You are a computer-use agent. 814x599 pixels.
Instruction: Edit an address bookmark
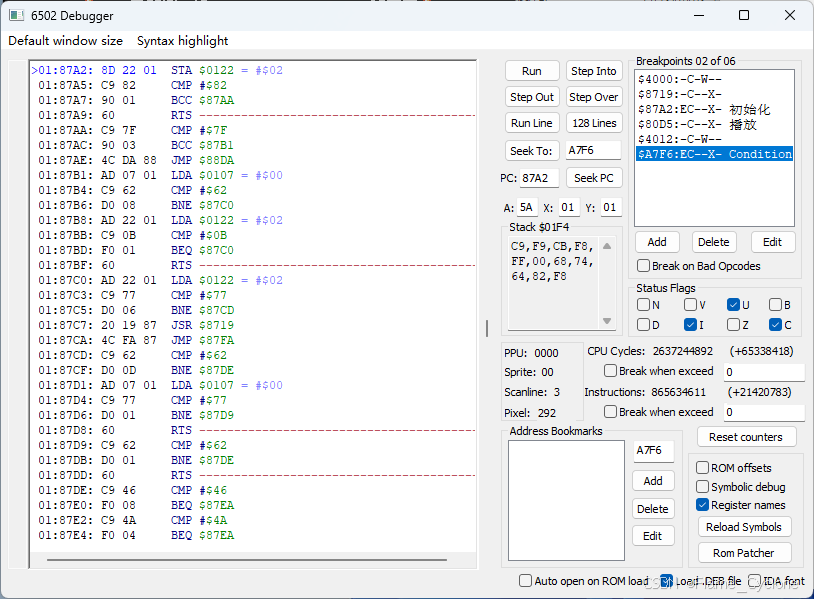(x=653, y=536)
